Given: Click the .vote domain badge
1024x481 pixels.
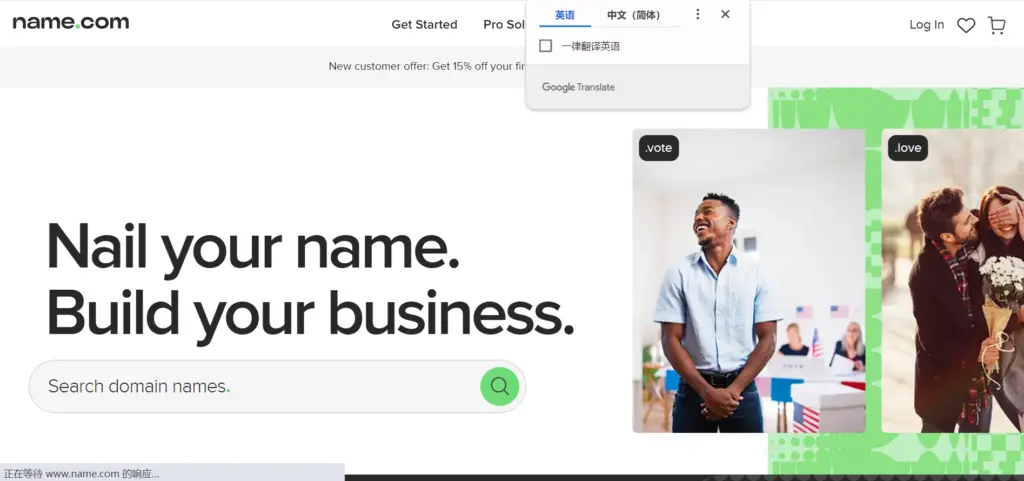Looking at the screenshot, I should click(659, 148).
